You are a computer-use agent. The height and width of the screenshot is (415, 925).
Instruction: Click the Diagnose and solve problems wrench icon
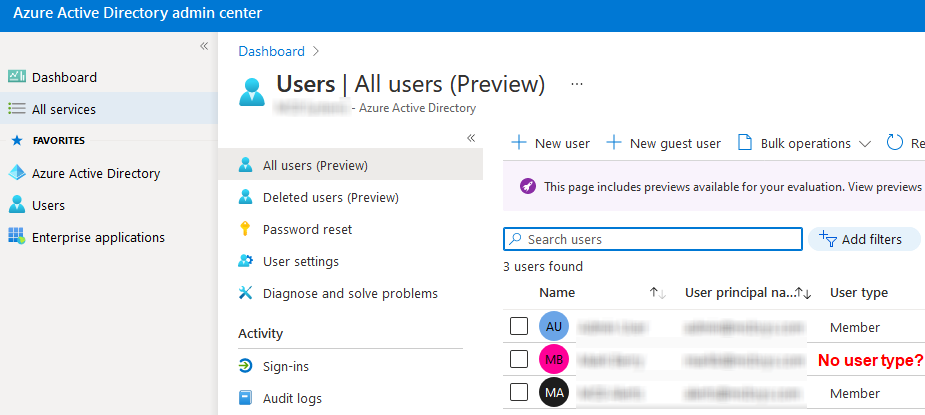(x=245, y=293)
